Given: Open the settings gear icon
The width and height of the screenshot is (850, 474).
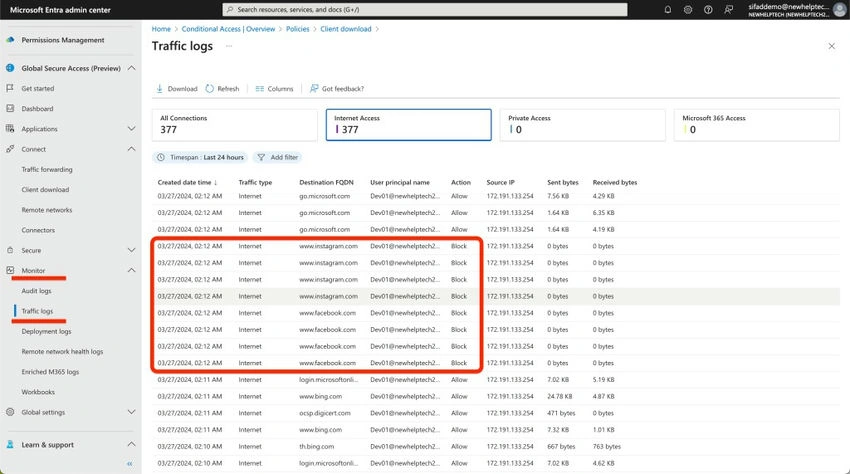Looking at the screenshot, I should (x=688, y=9).
